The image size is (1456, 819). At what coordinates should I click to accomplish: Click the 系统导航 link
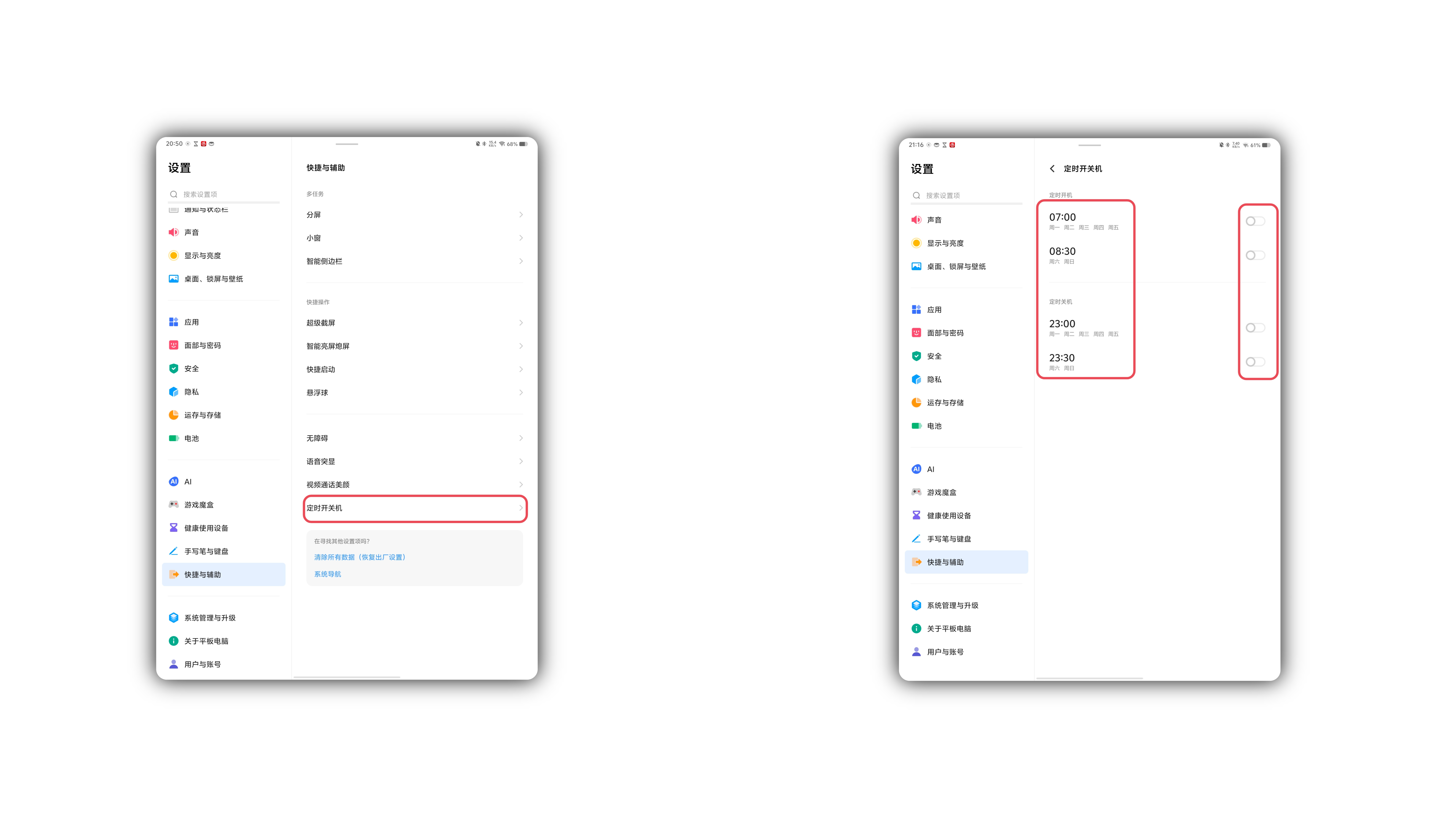pos(328,574)
